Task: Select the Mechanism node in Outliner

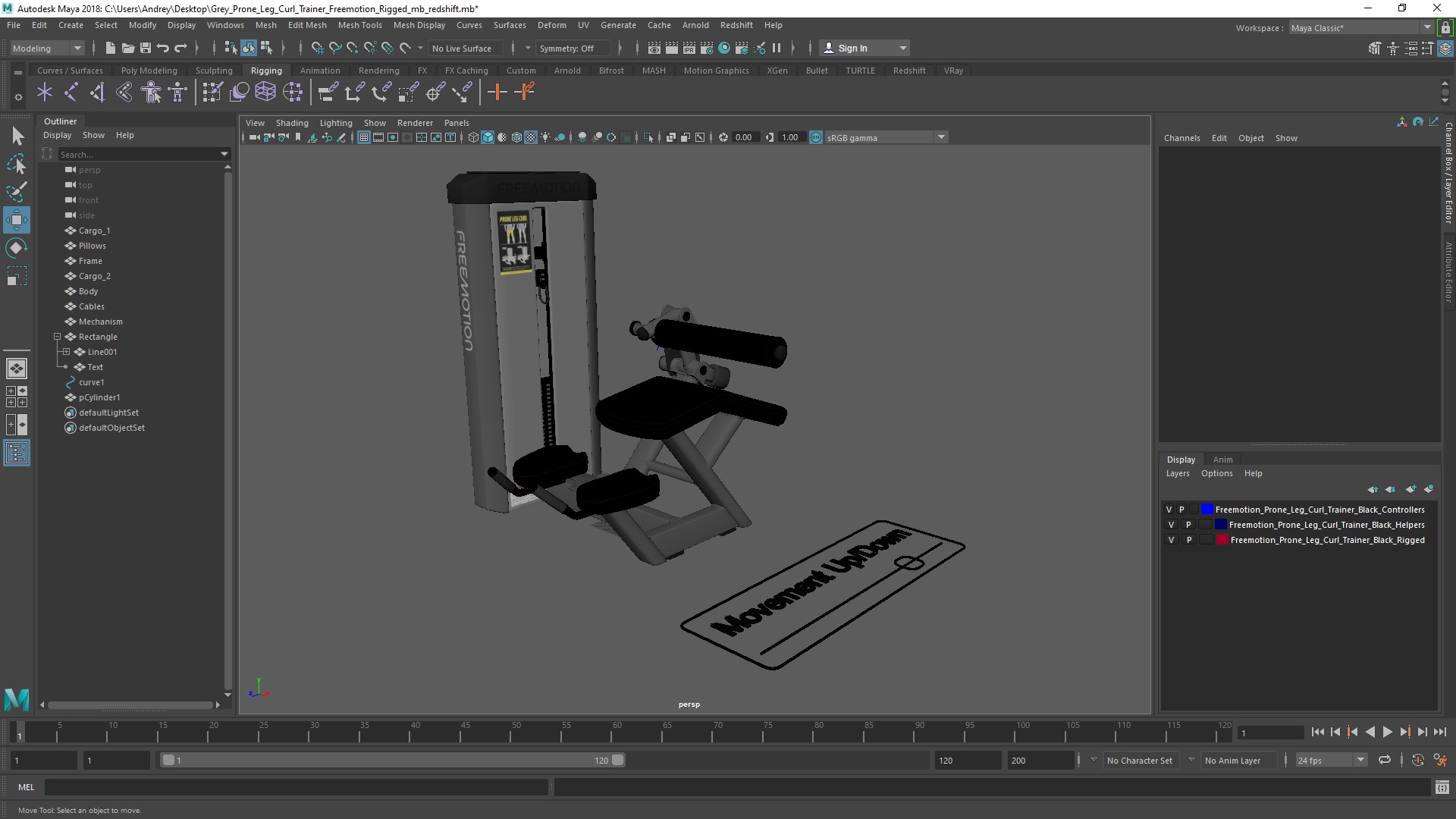Action: pos(101,322)
